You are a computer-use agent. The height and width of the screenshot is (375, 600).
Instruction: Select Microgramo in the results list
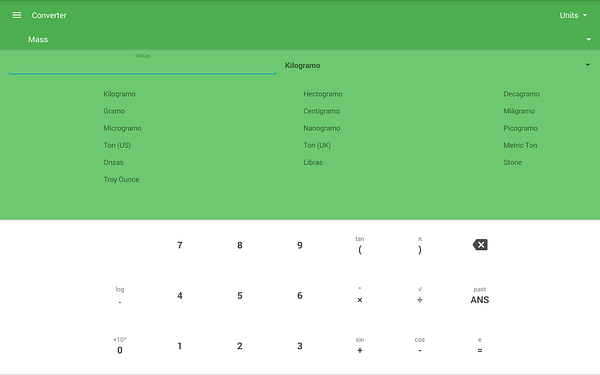pyautogui.click(x=122, y=128)
